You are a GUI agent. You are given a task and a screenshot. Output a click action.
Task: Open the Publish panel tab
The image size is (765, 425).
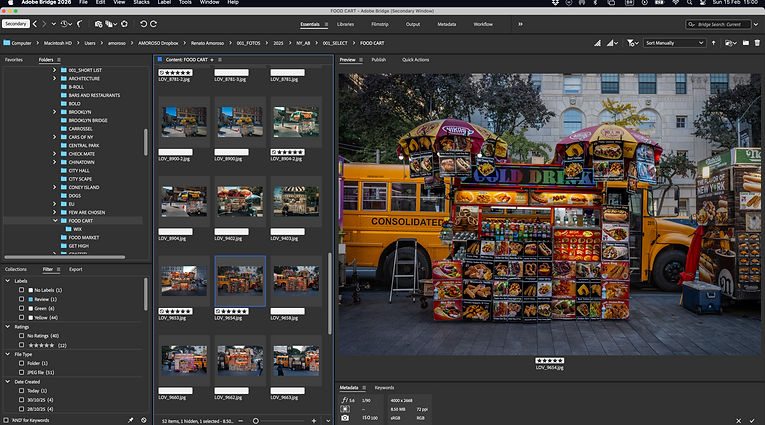pyautogui.click(x=379, y=60)
